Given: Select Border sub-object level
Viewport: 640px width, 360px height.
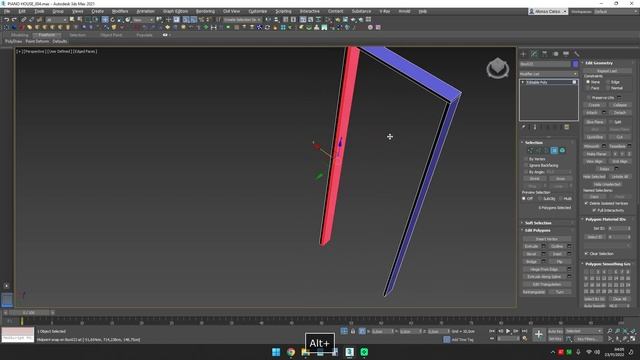Looking at the screenshot, I should (x=546, y=151).
